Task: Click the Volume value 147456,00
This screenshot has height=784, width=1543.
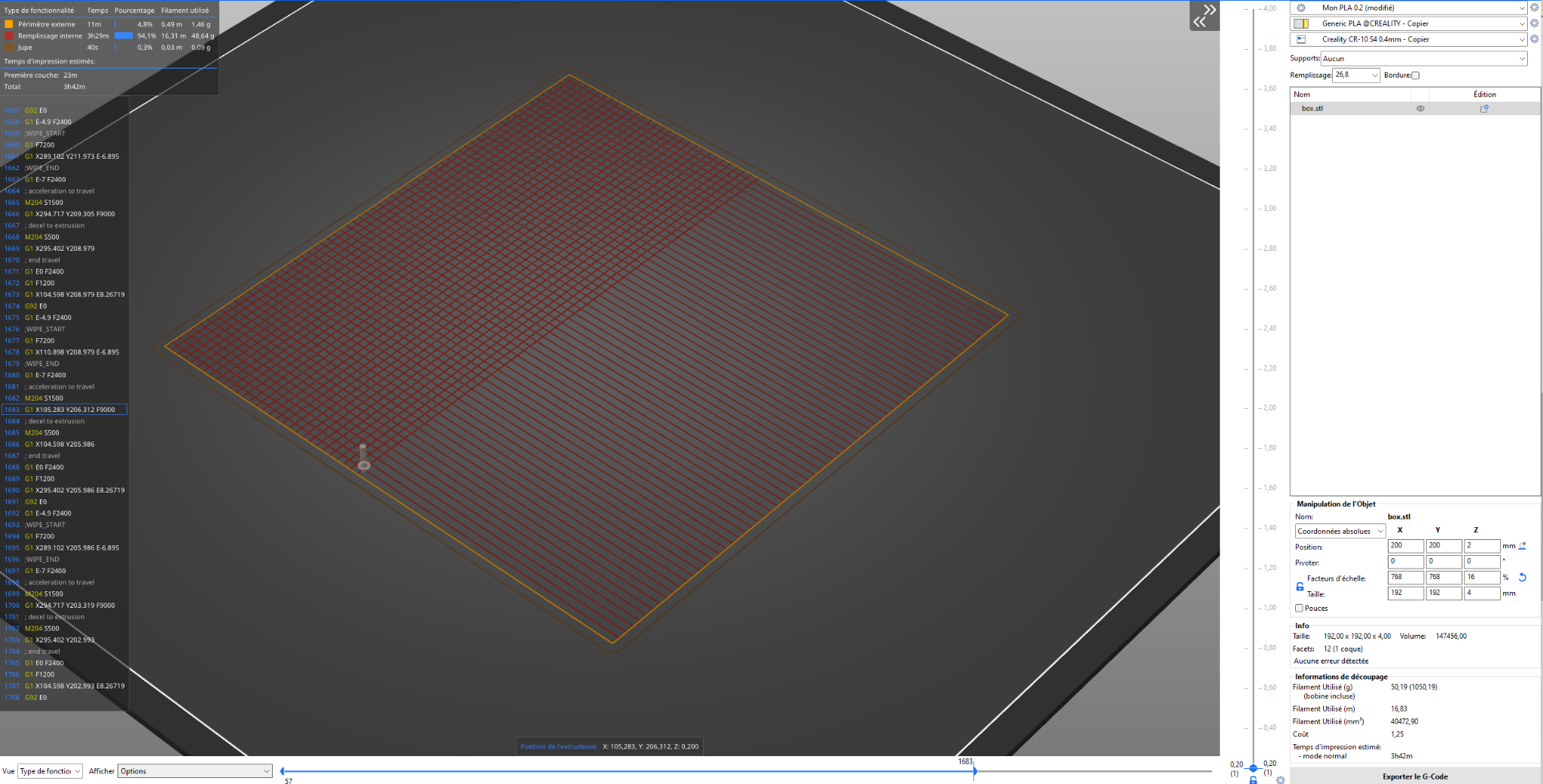Action: (x=1451, y=636)
